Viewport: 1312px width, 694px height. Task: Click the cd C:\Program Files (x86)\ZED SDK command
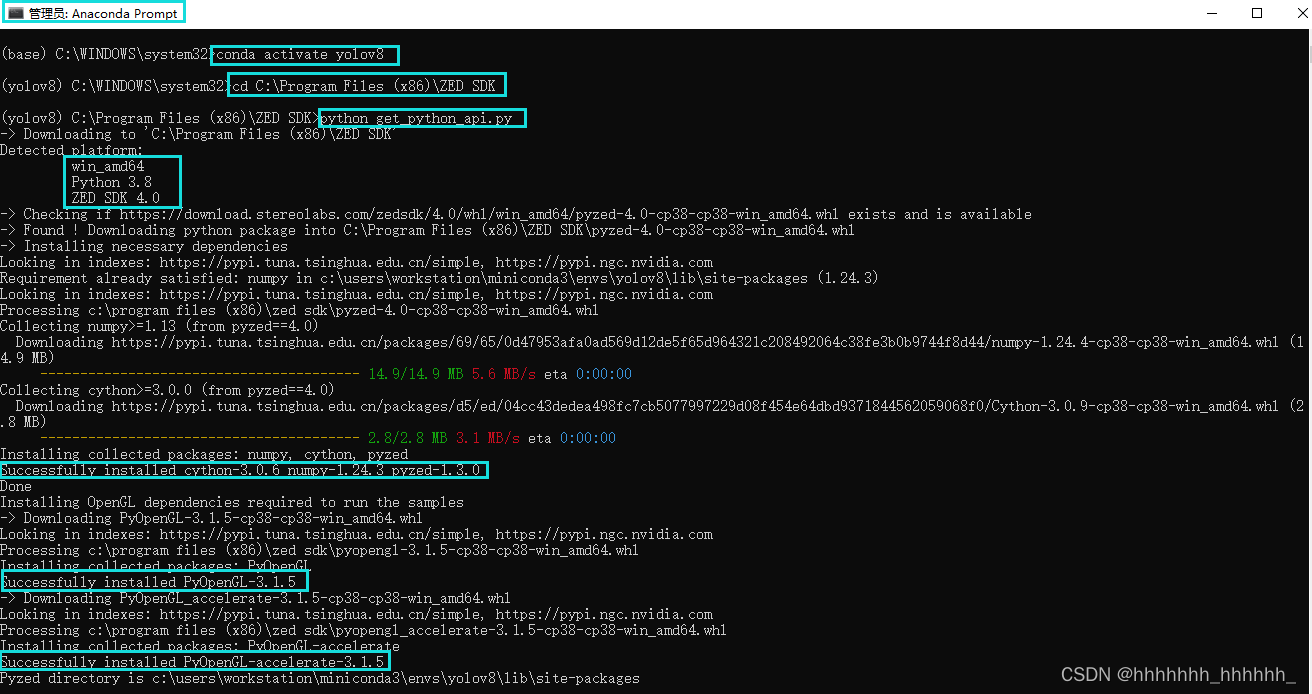[x=366, y=85]
